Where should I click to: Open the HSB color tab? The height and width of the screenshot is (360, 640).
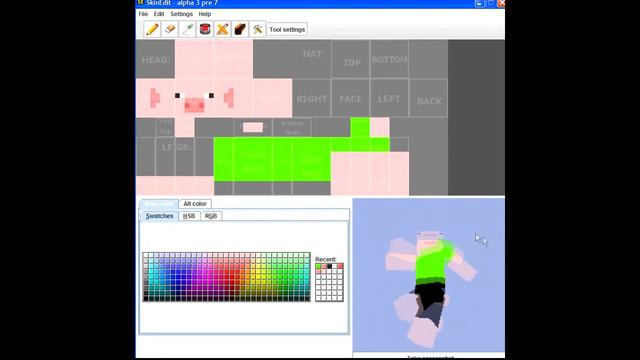coord(189,216)
